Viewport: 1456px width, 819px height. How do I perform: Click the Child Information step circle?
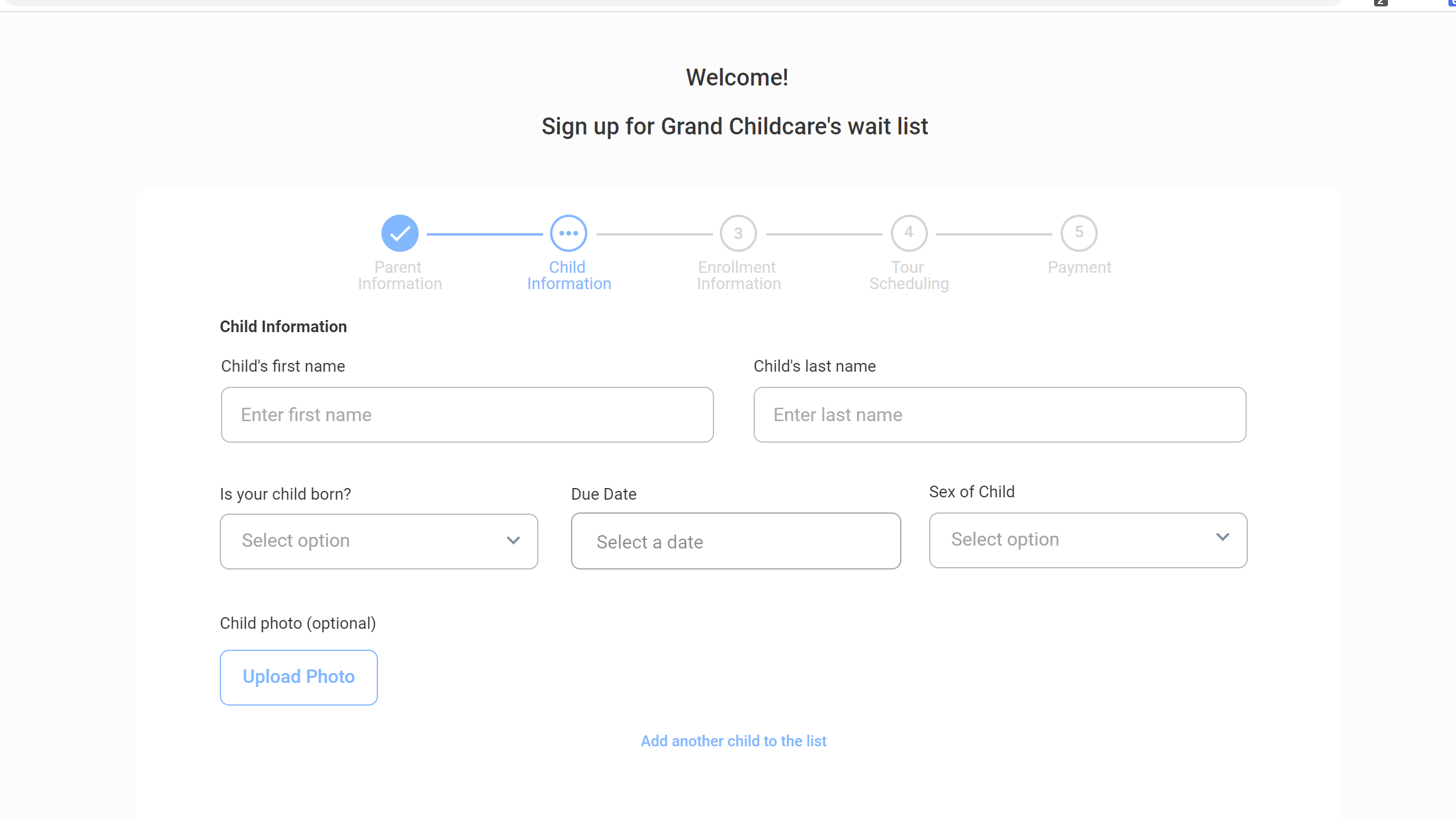pyautogui.click(x=568, y=233)
